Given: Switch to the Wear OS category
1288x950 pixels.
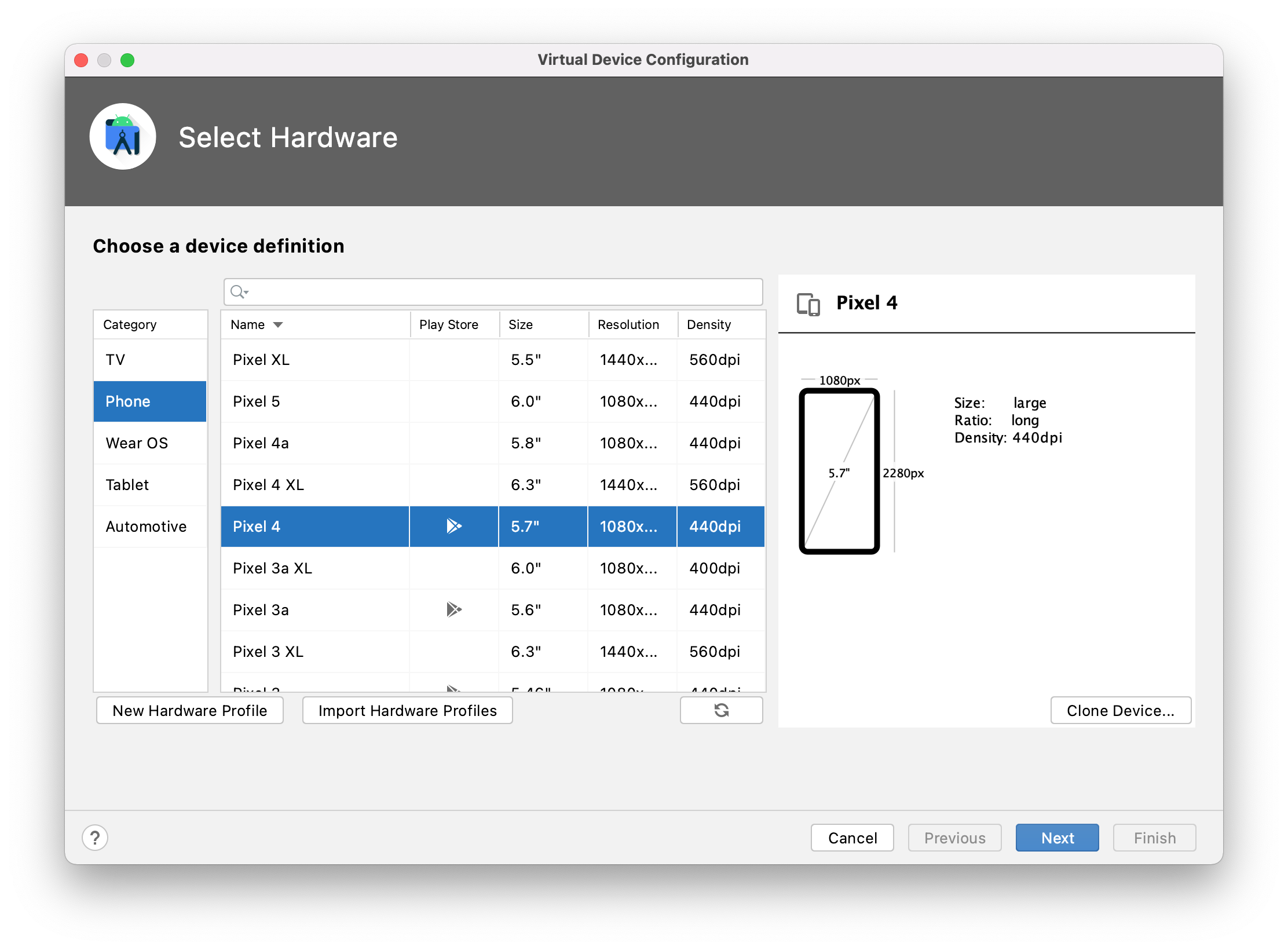Looking at the screenshot, I should [137, 443].
